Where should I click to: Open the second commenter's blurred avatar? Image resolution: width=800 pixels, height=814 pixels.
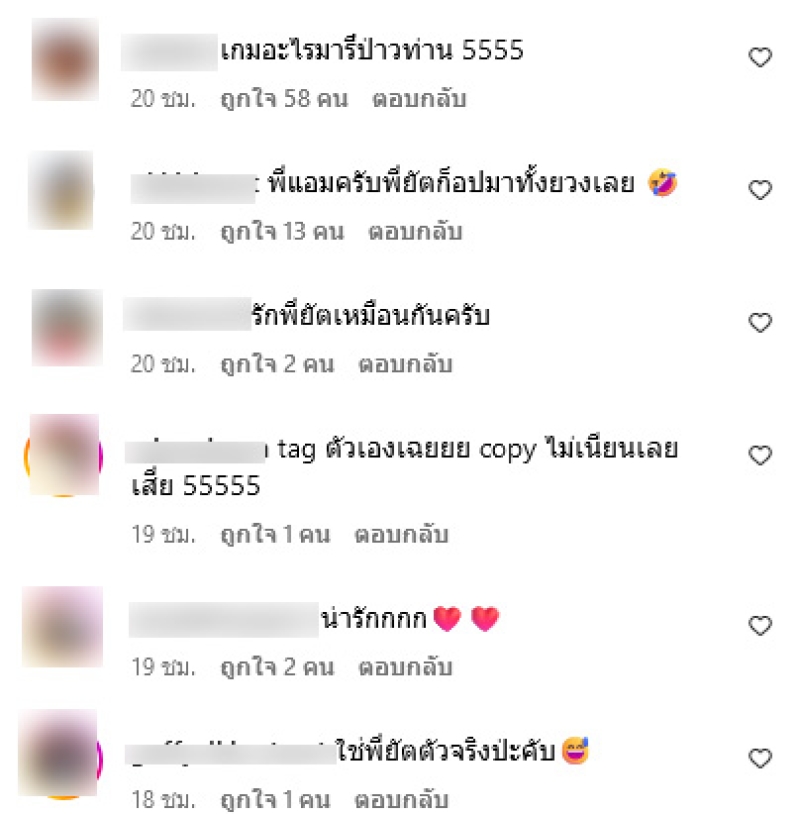(61, 190)
